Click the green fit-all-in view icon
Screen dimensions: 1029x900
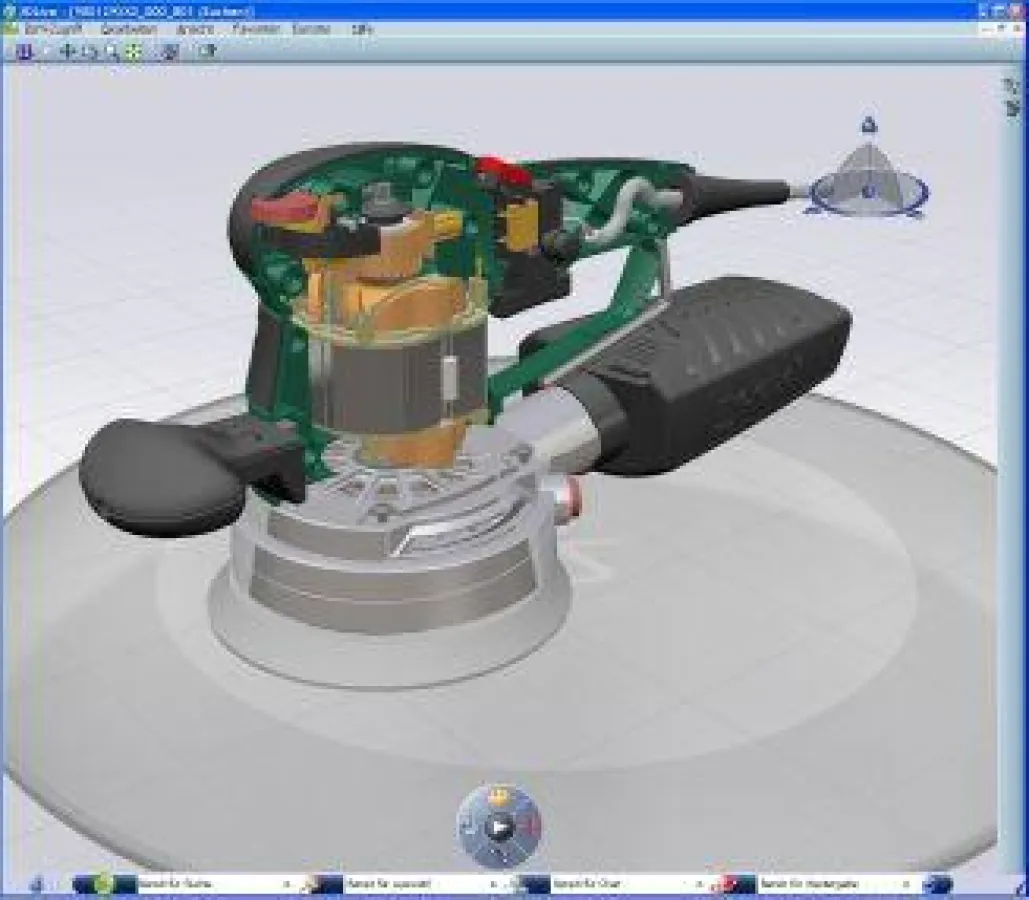pos(133,51)
